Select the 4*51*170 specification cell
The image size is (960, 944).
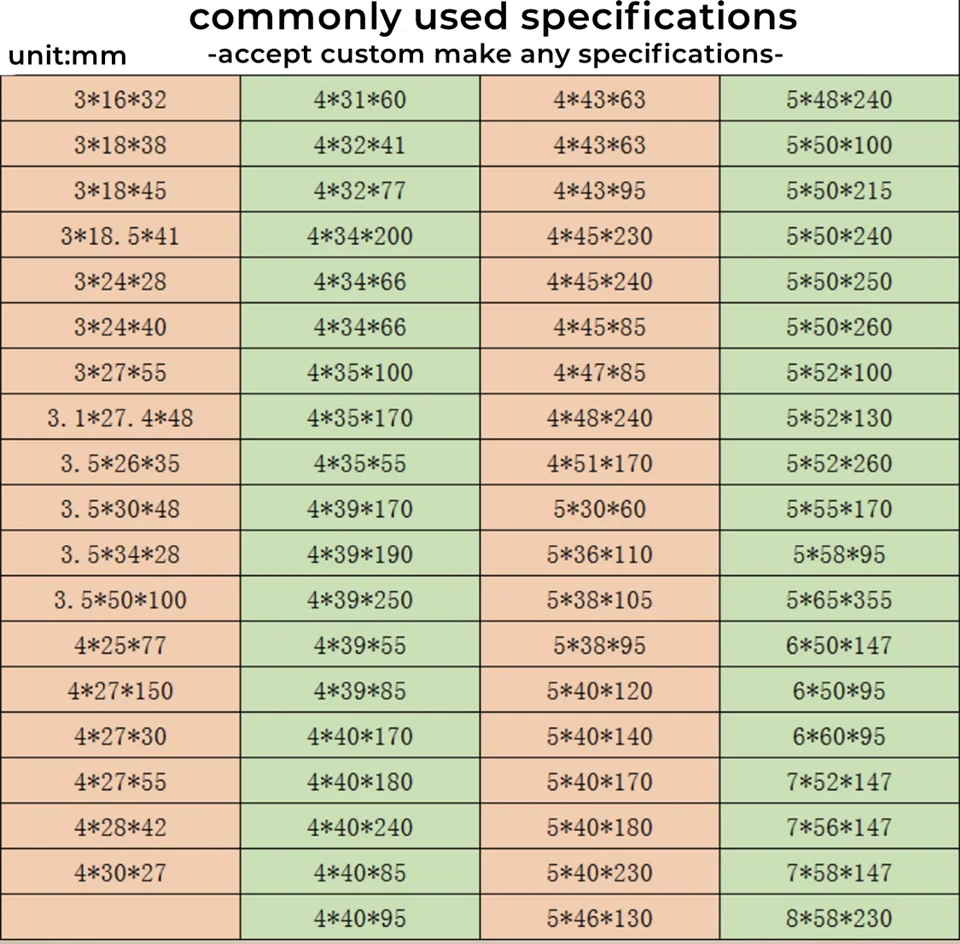[600, 464]
